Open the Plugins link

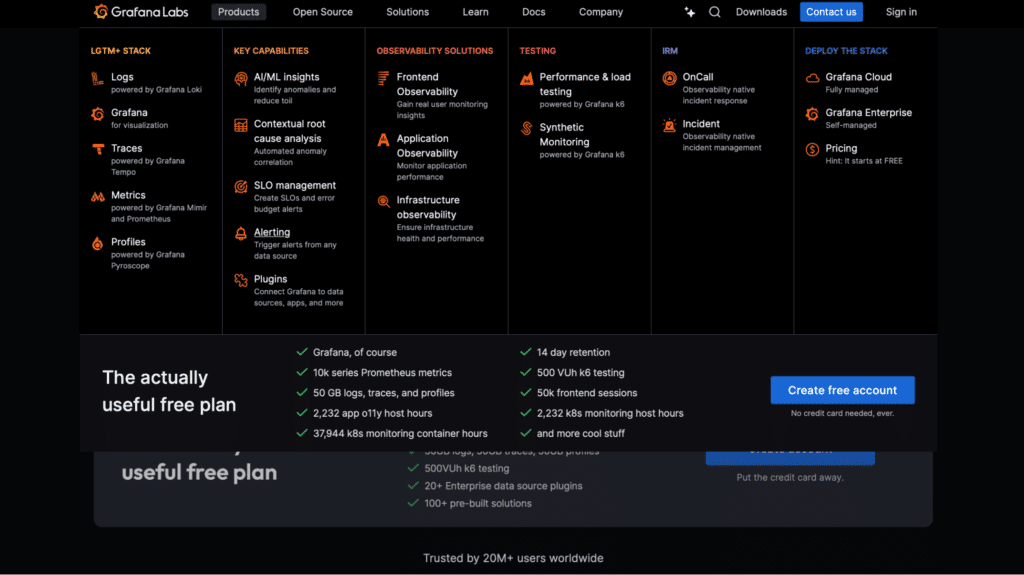tap(270, 279)
